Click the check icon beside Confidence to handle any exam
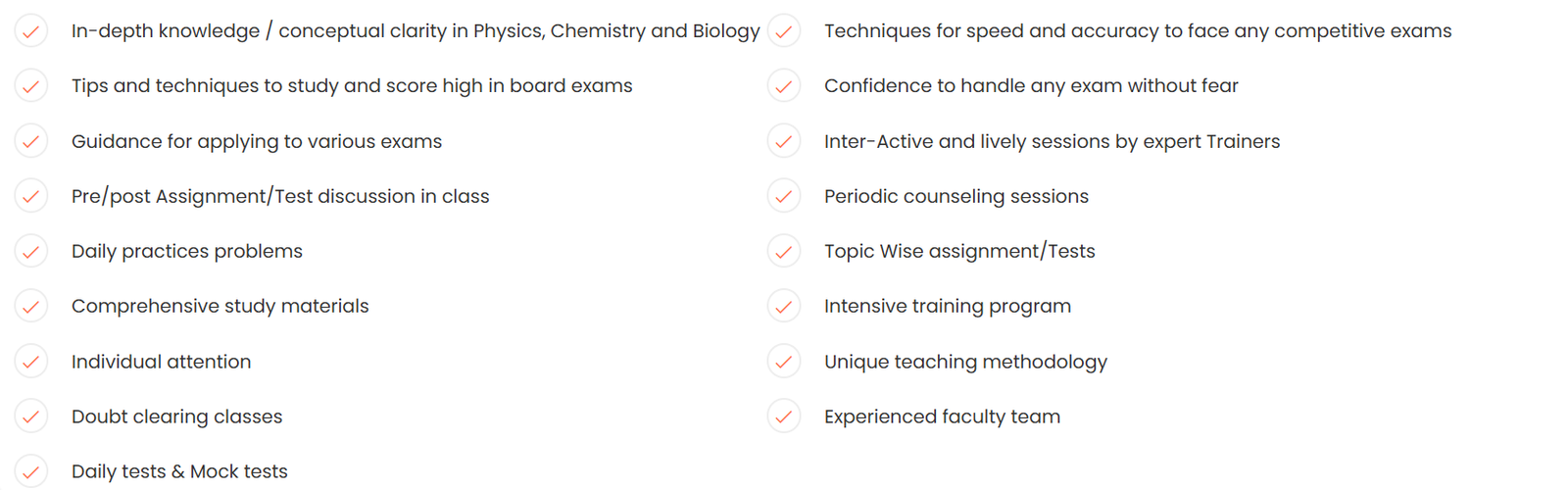Viewport: 1568px width, 490px height. pos(784,86)
